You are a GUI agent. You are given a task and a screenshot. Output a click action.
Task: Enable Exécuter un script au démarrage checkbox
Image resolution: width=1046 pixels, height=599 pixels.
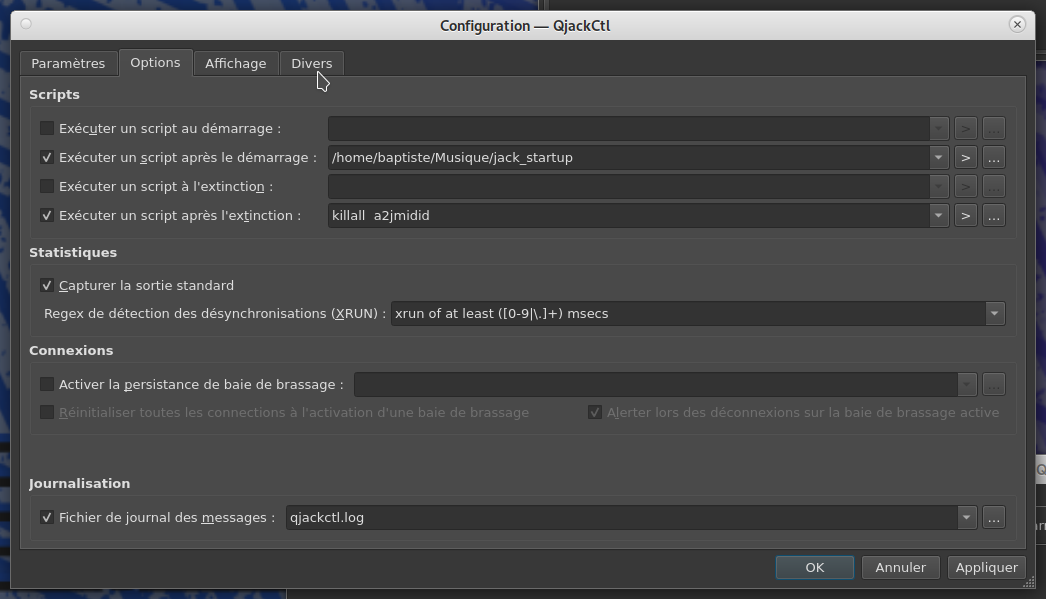pos(47,128)
